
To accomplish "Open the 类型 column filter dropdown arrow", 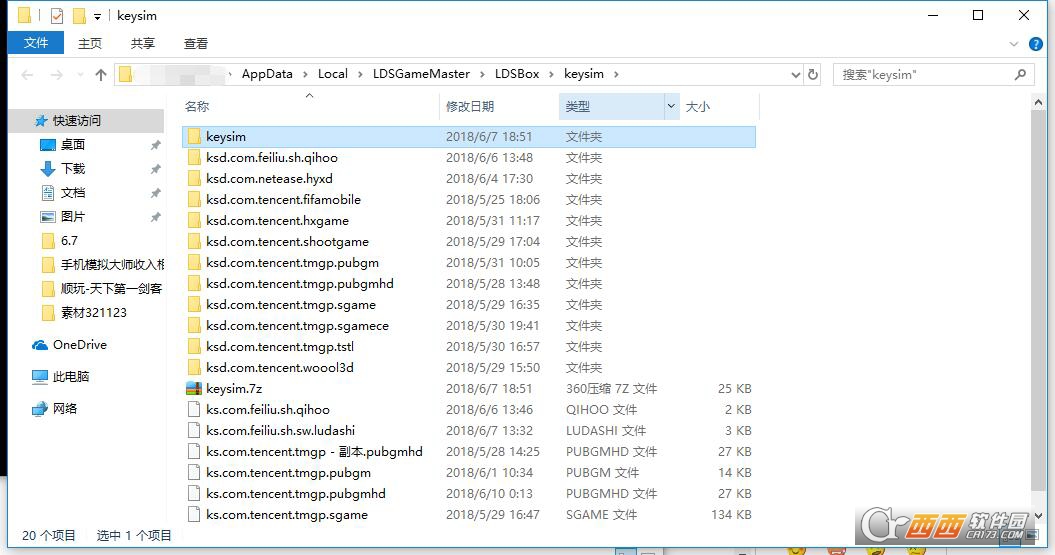I will [x=671, y=106].
